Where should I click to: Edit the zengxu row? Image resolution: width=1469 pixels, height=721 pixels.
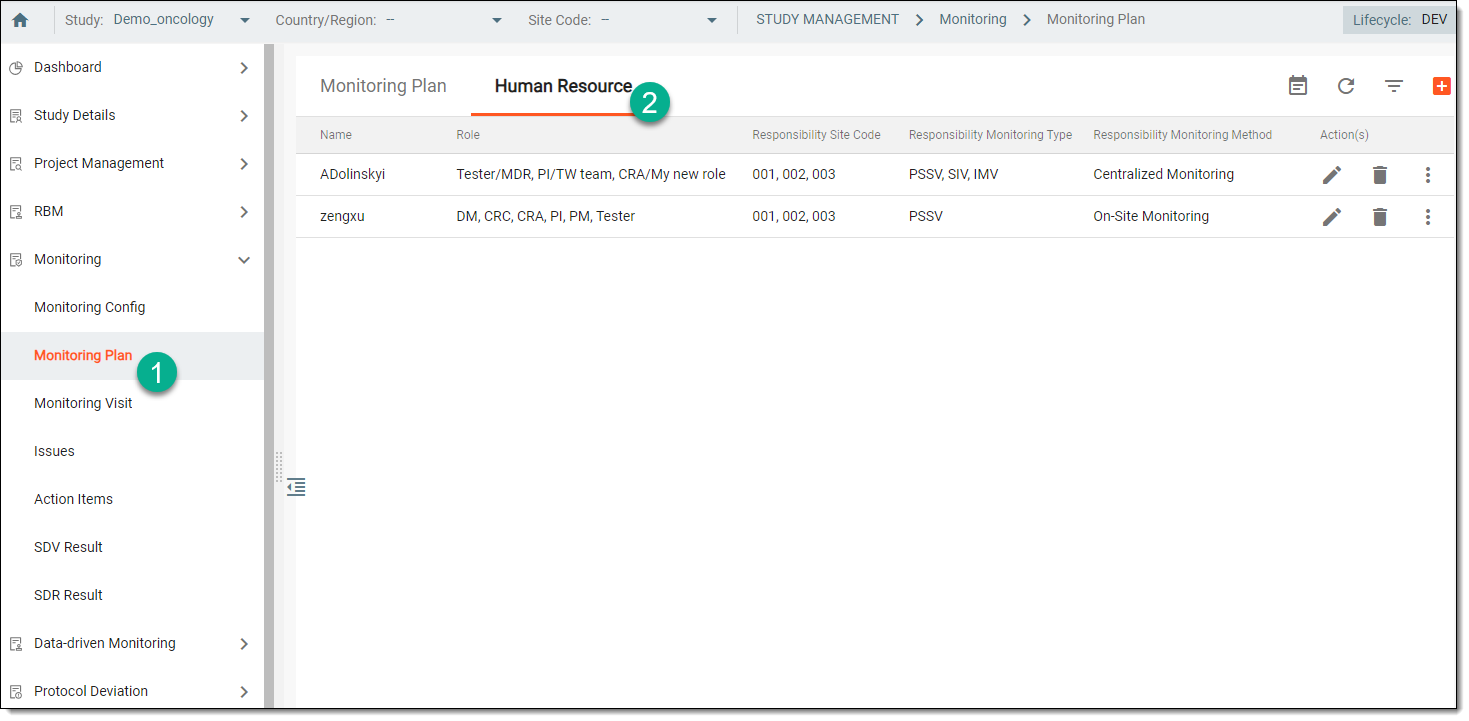(1332, 217)
